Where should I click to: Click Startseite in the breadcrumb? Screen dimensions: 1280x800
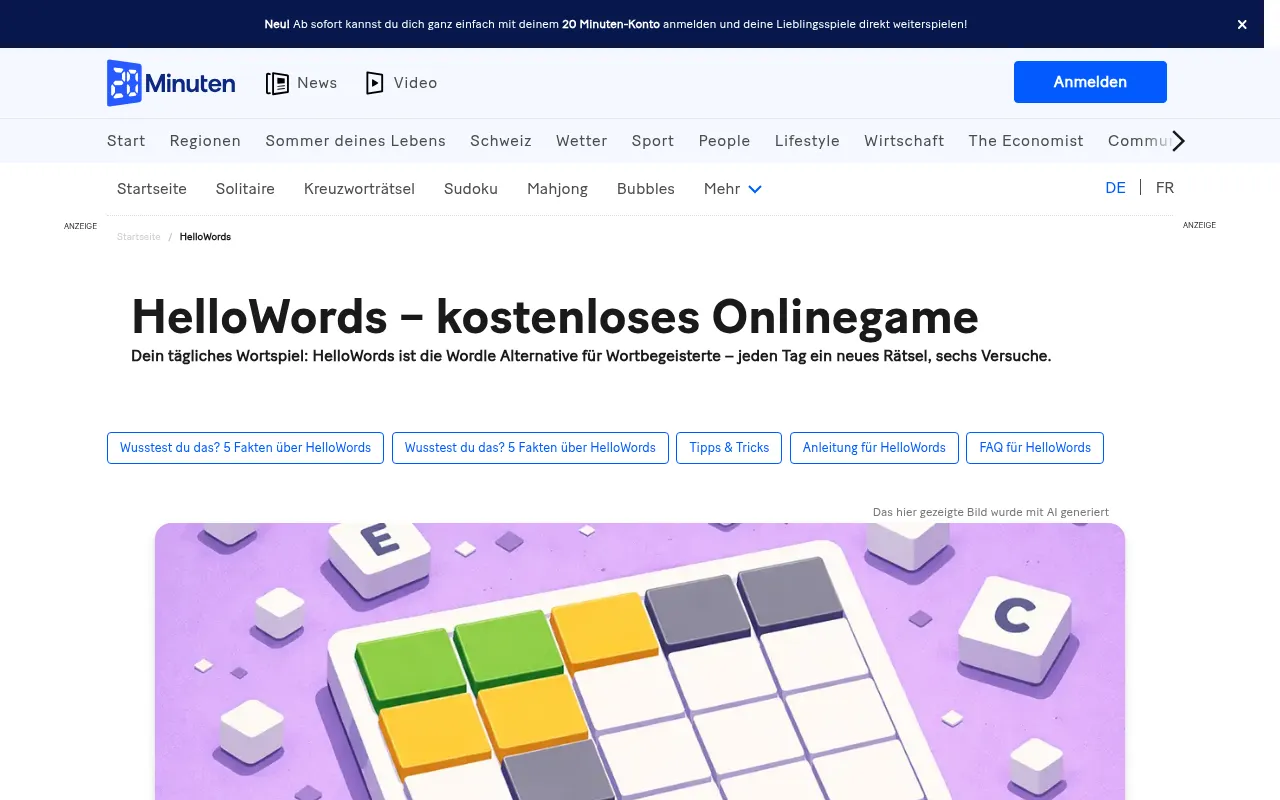pos(139,237)
